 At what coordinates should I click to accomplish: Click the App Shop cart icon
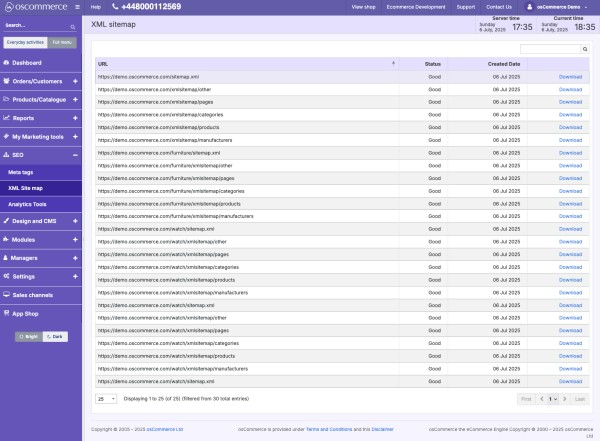point(6,313)
